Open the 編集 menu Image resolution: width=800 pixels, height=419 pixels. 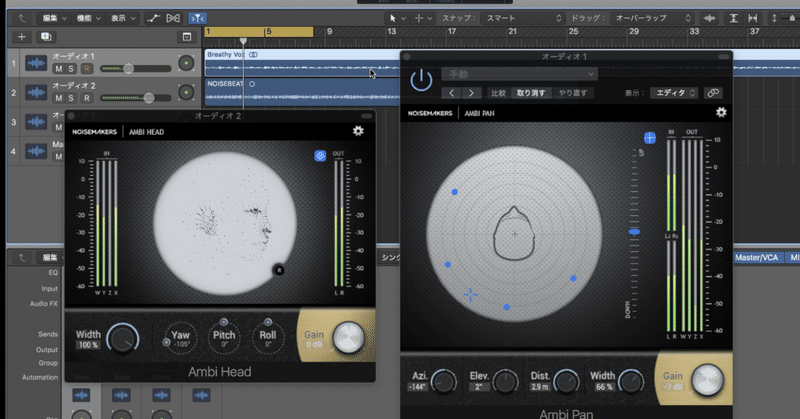[x=54, y=18]
